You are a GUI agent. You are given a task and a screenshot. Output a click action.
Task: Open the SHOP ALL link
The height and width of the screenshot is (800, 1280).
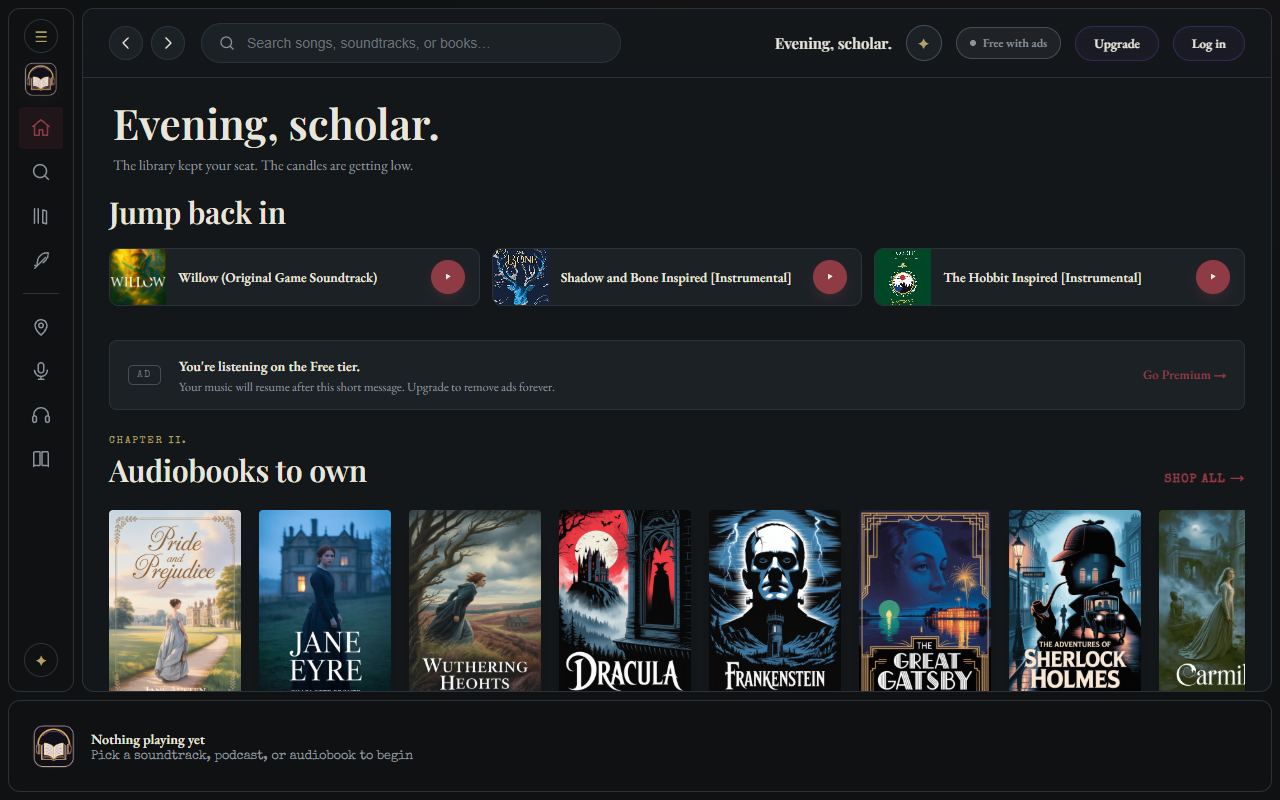1204,478
